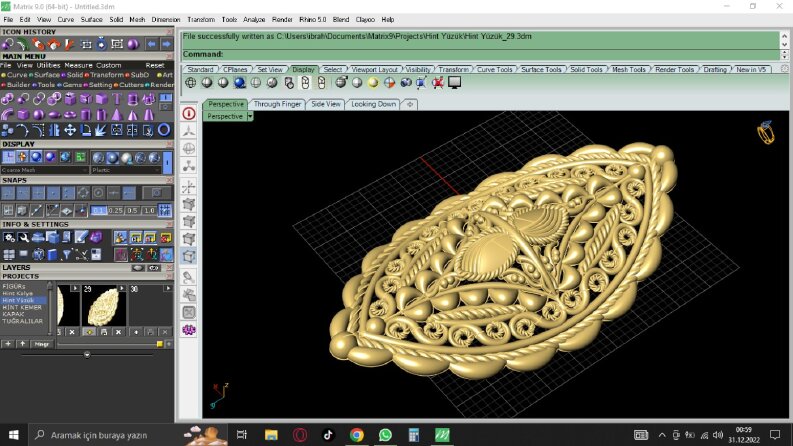Click the Mngr button in Projects
793x446 pixels.
pos(42,344)
